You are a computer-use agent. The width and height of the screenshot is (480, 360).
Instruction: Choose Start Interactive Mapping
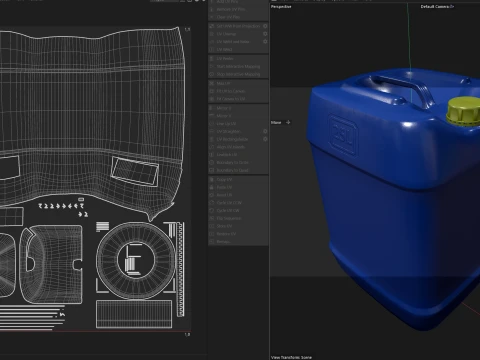(x=238, y=66)
